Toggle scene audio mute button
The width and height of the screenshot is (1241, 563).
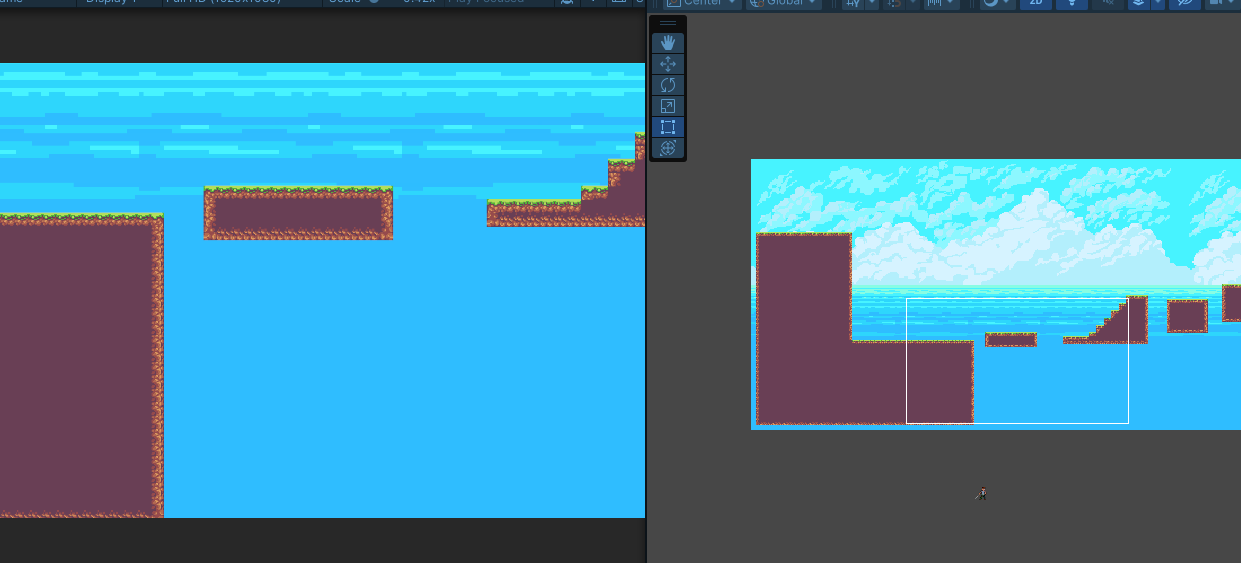tap(1108, 3)
